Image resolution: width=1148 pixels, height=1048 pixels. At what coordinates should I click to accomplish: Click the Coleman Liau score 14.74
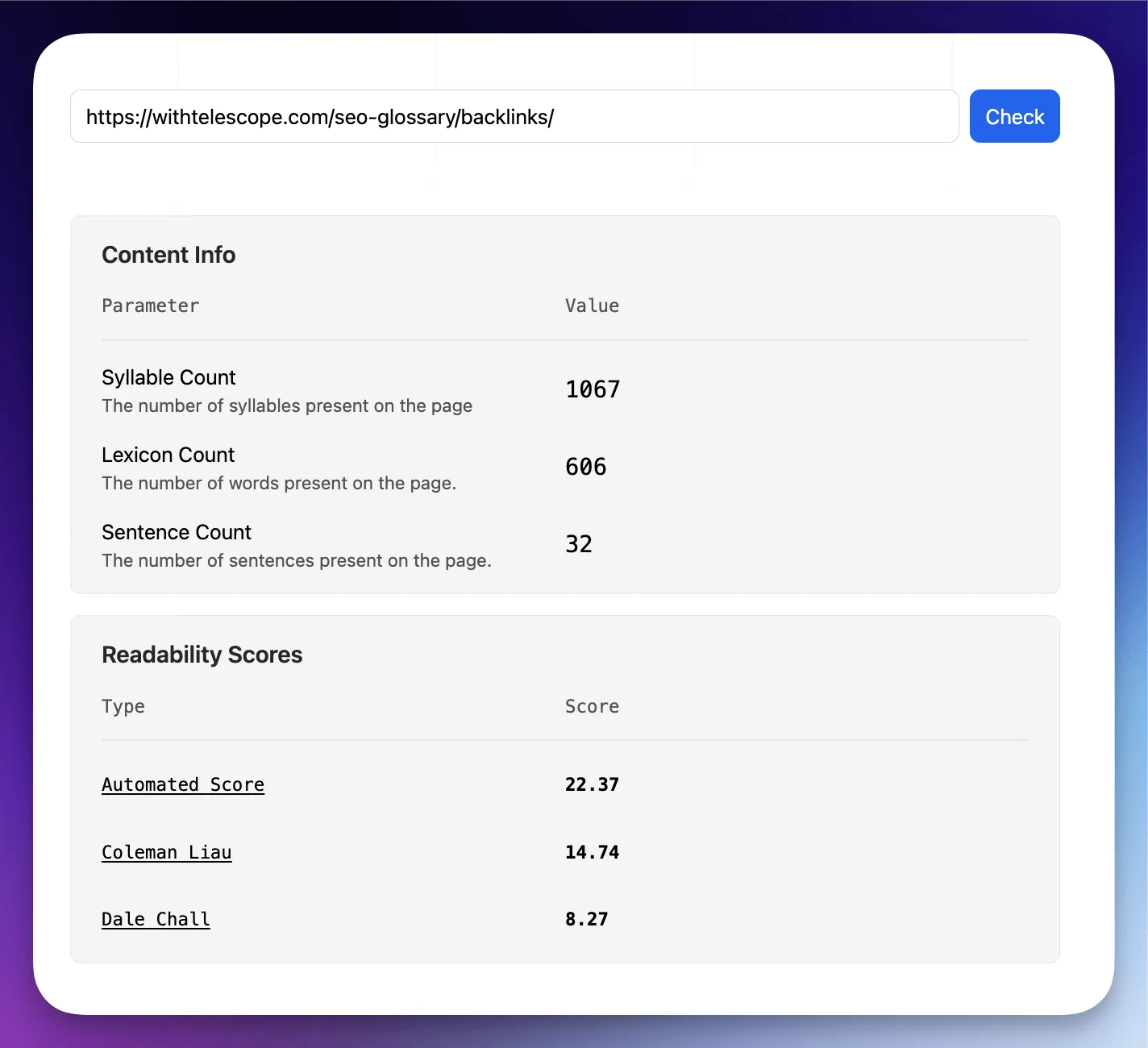click(592, 851)
